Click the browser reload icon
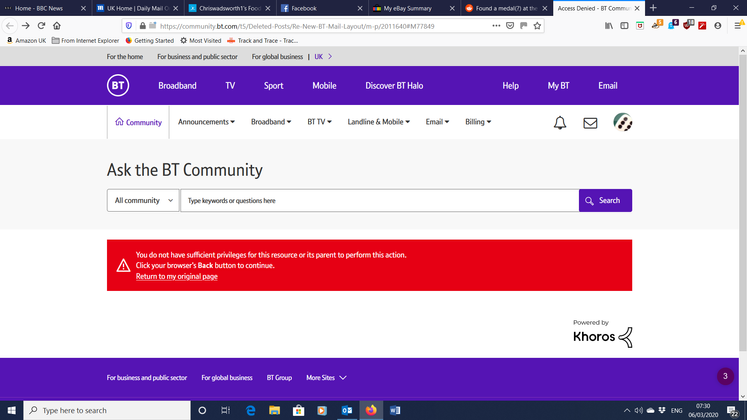 point(41,25)
